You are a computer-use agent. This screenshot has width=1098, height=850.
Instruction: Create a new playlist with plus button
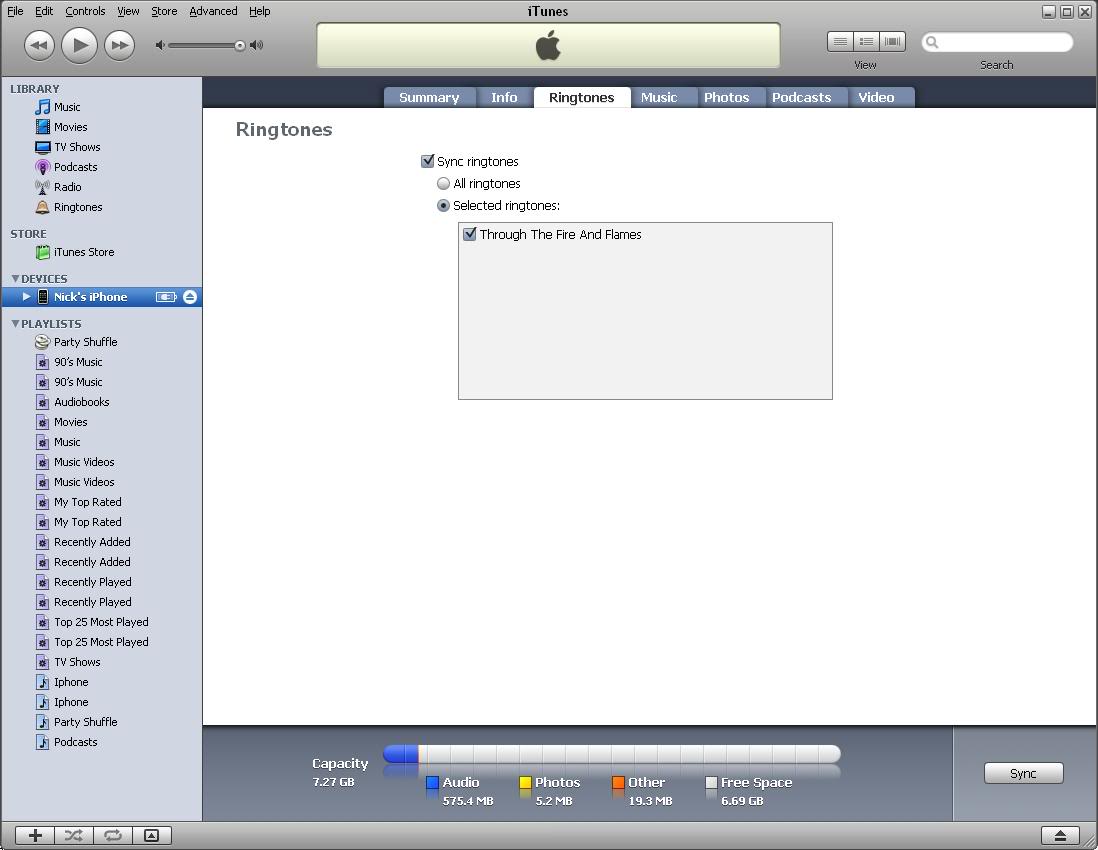(35, 835)
